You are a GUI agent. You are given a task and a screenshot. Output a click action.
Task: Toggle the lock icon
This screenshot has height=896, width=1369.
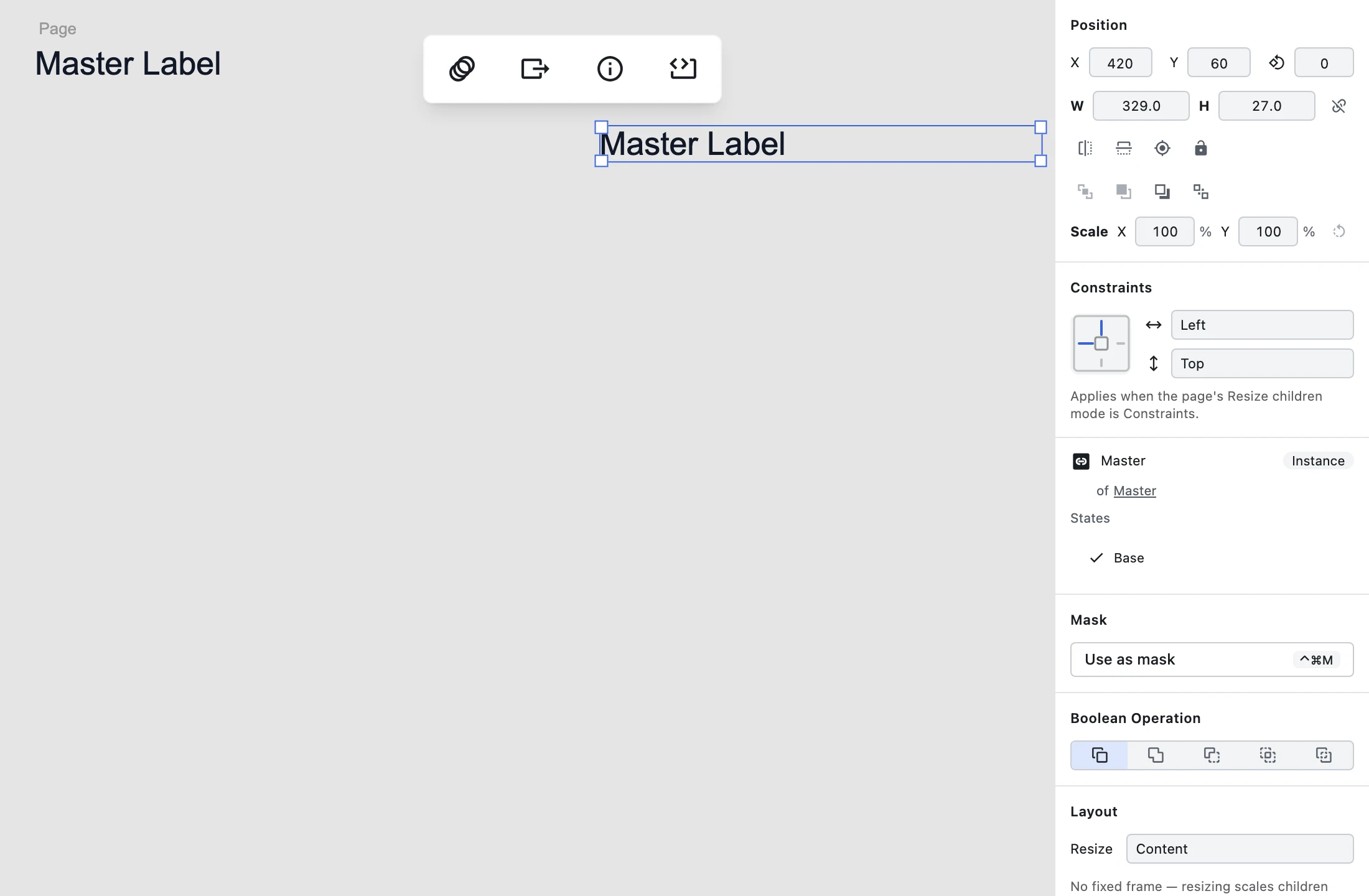click(1201, 148)
